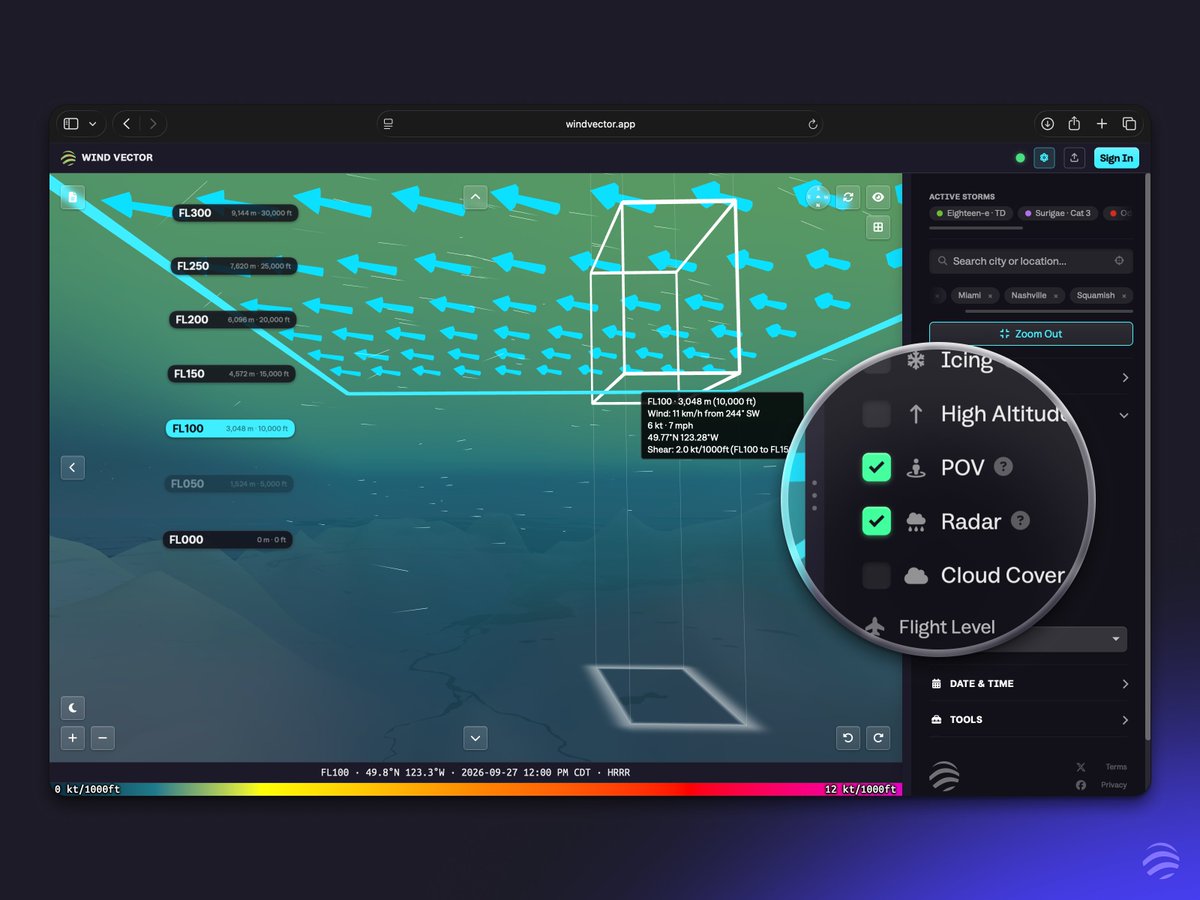
Task: Select the FL200 altitude level
Action: pos(231,320)
